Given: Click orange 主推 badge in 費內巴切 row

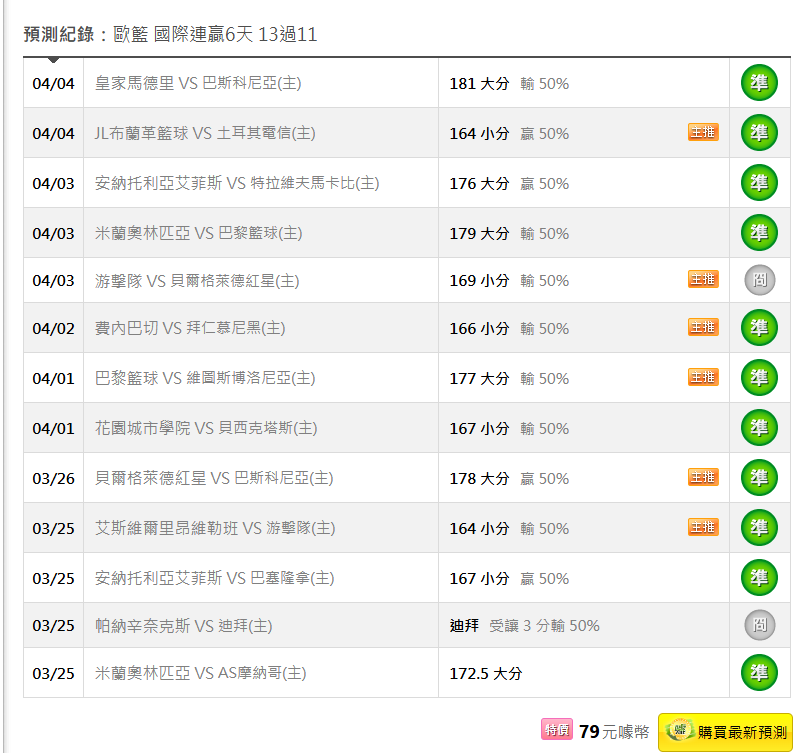Looking at the screenshot, I should [703, 327].
